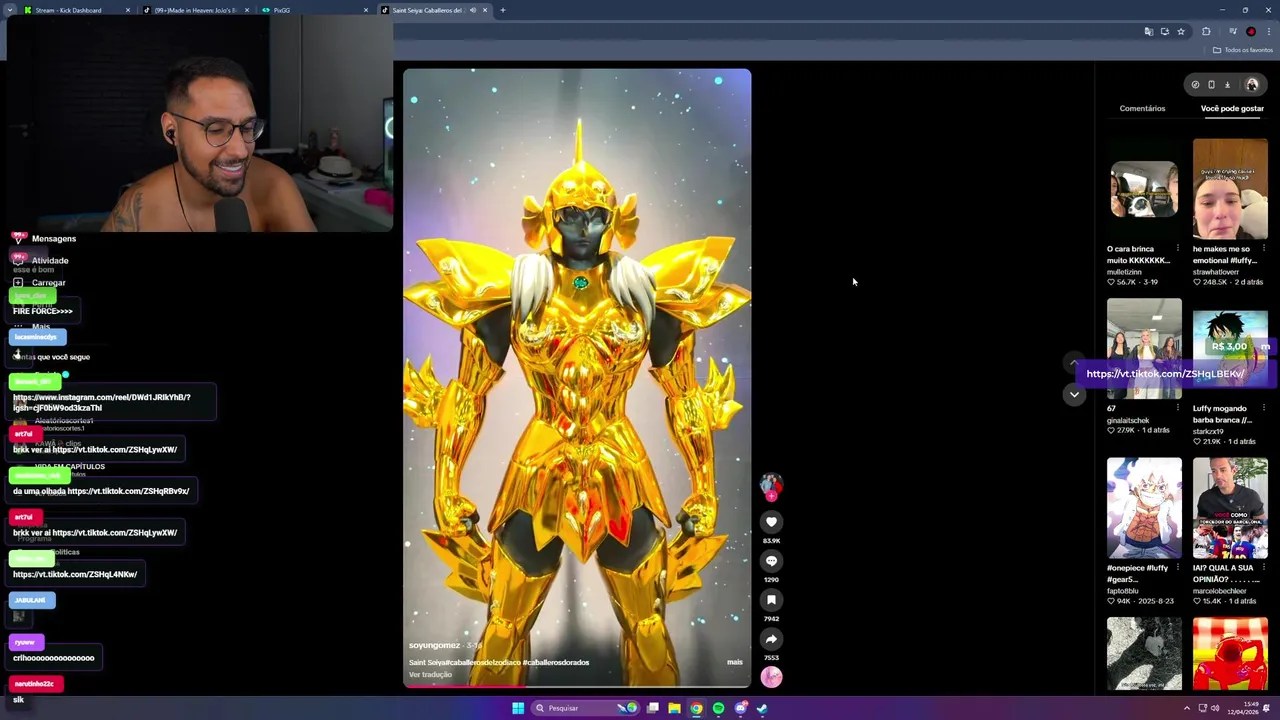Expand the caption with the 'mais' button

point(735,662)
